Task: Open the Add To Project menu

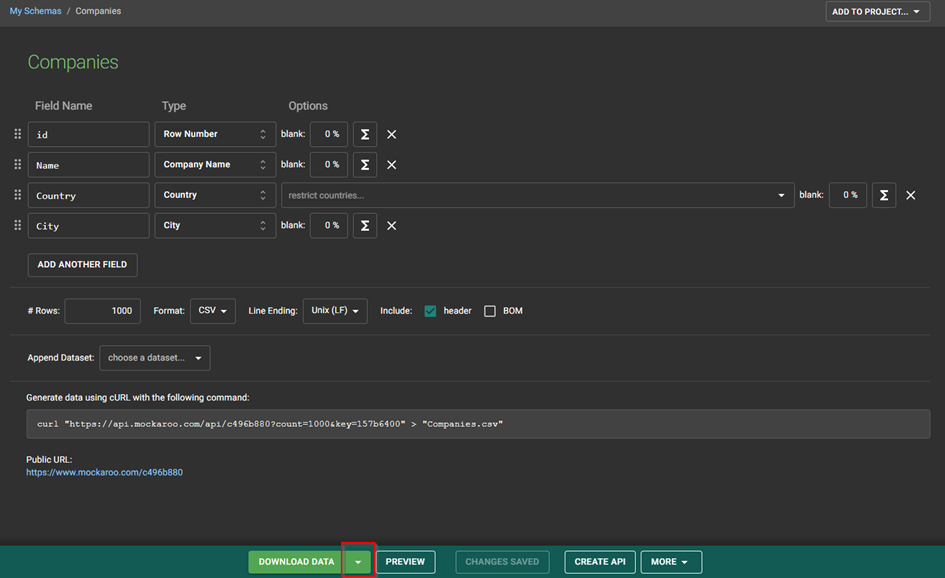Action: pyautogui.click(x=877, y=12)
